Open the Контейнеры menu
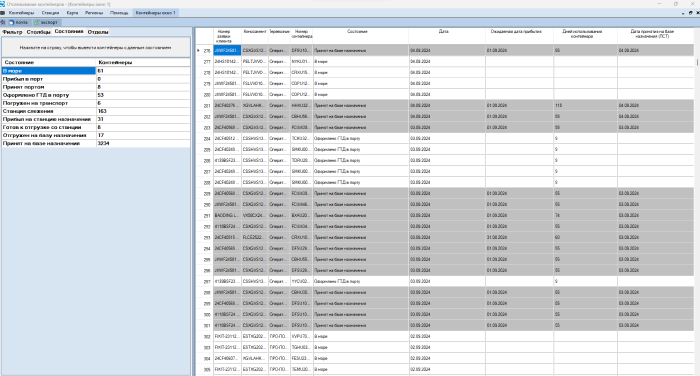The width and height of the screenshot is (700, 376). (21, 13)
